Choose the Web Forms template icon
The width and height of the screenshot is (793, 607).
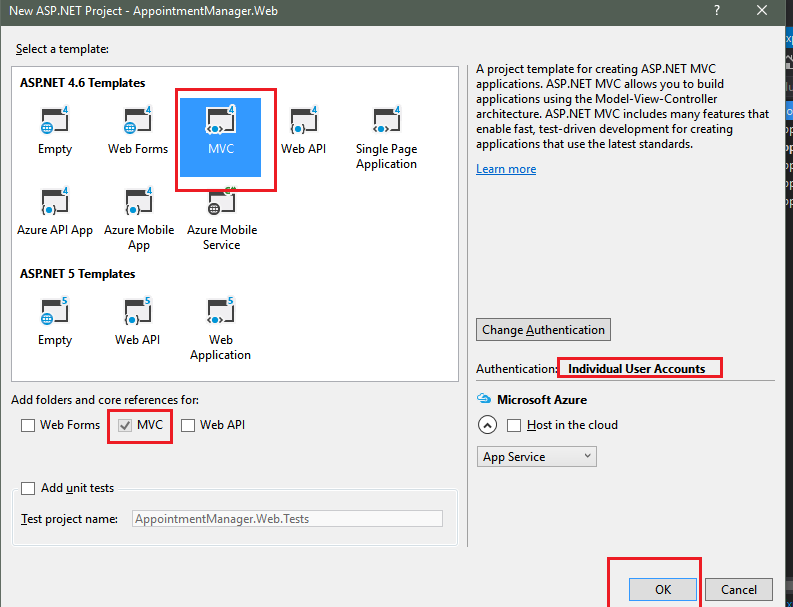[138, 131]
